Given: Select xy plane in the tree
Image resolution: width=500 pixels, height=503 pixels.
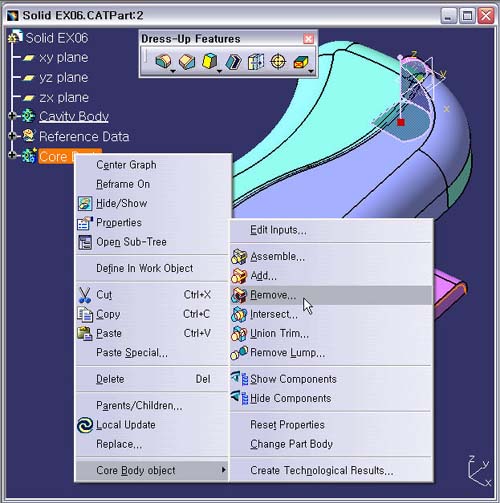Looking at the screenshot, I should [x=64, y=58].
